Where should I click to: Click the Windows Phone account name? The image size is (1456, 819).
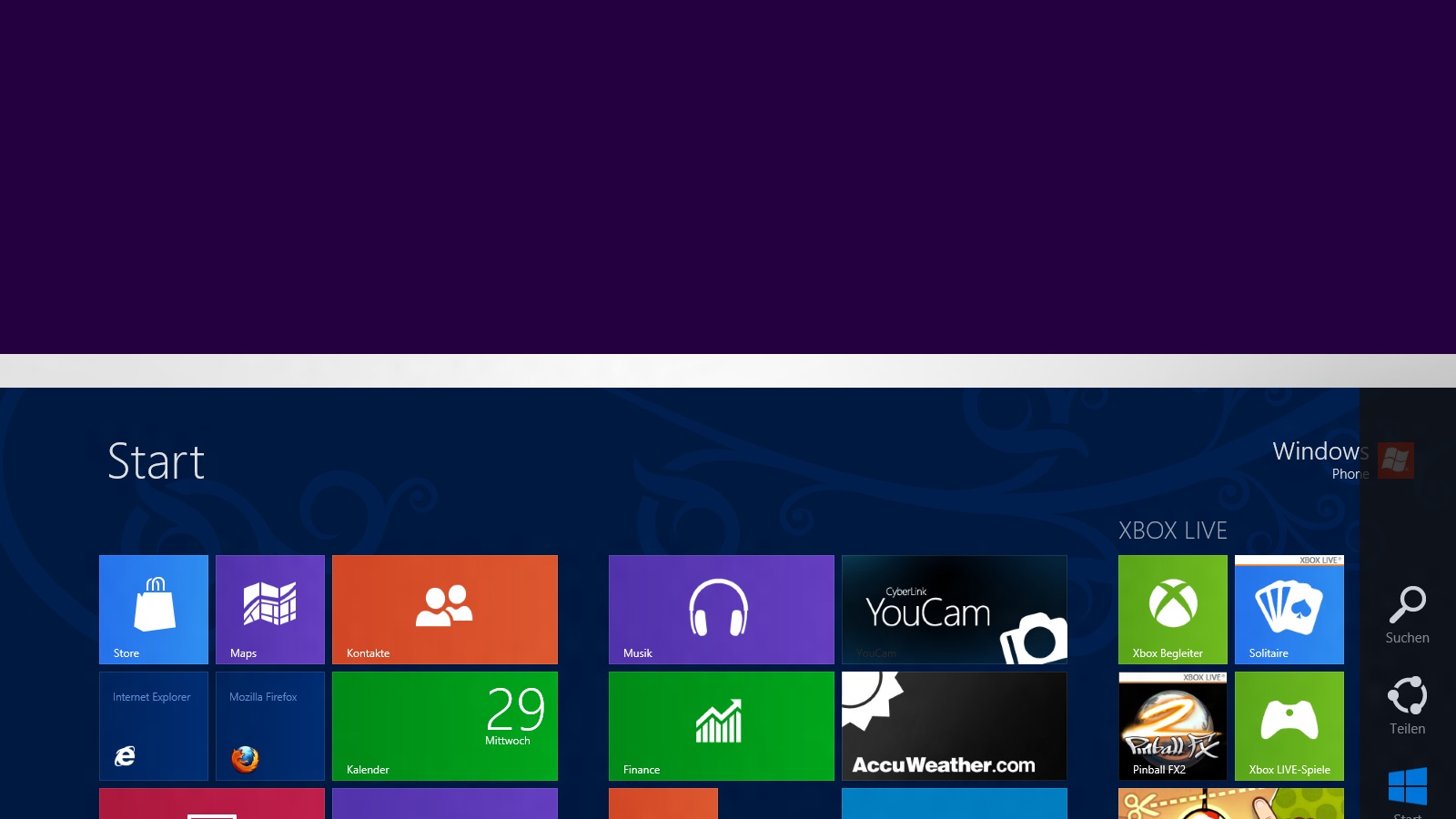1320,460
